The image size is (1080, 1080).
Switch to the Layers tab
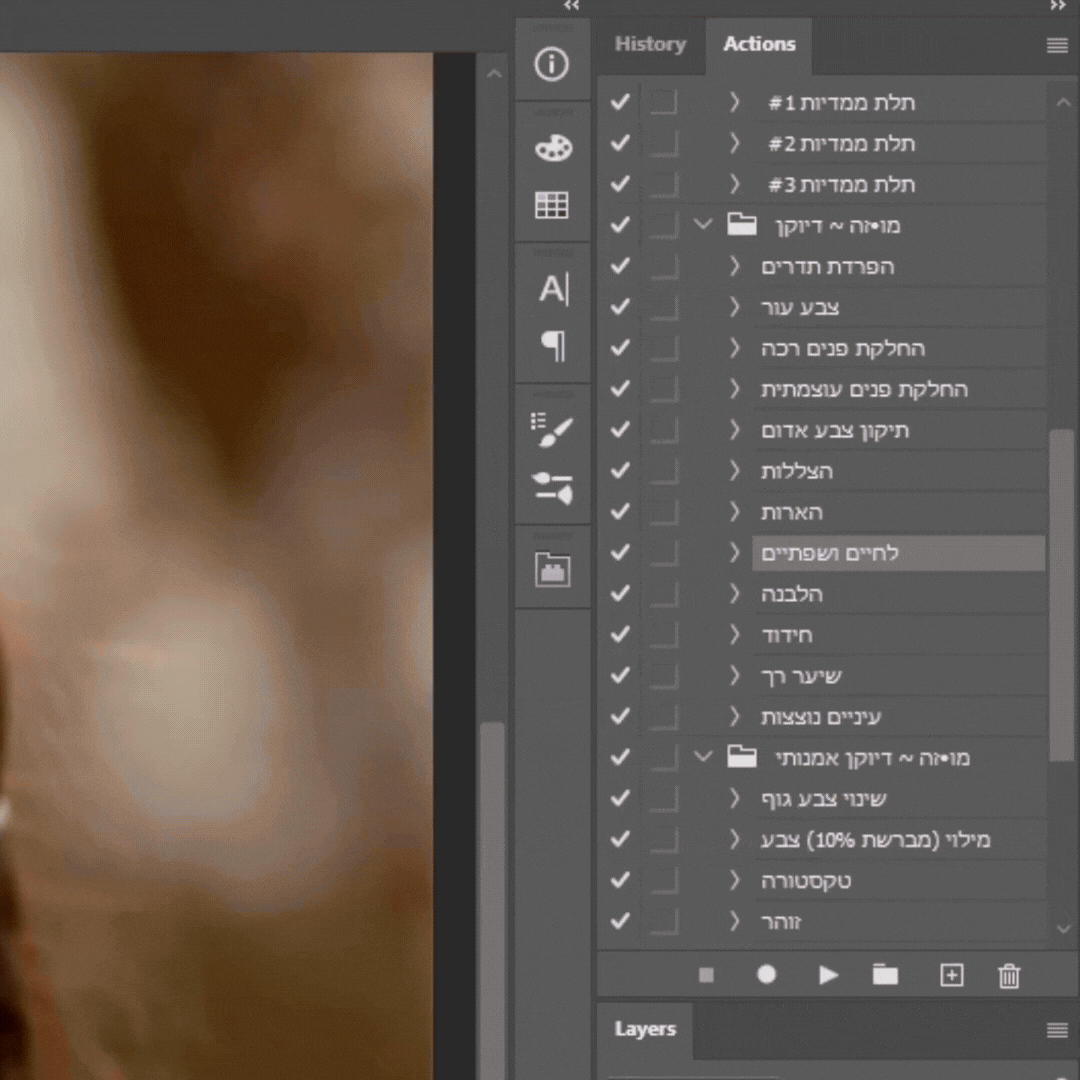click(645, 1030)
